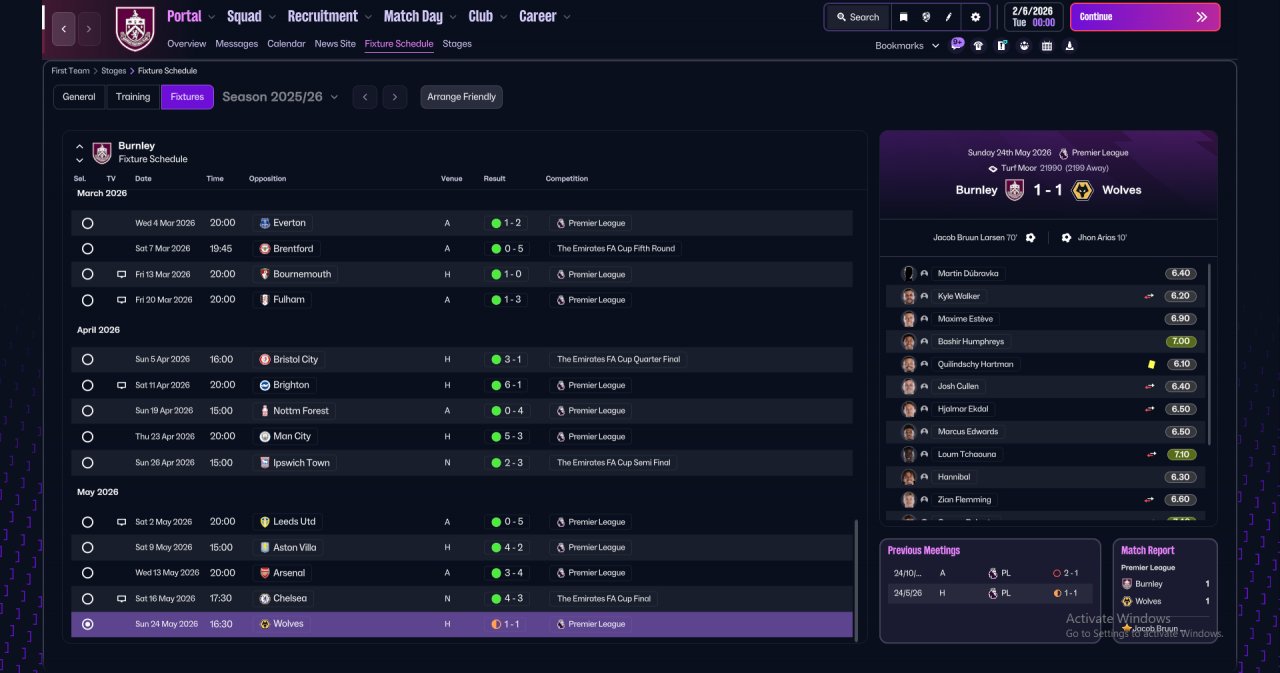Click the squad group icon in bookmarks bar

coord(1024,45)
